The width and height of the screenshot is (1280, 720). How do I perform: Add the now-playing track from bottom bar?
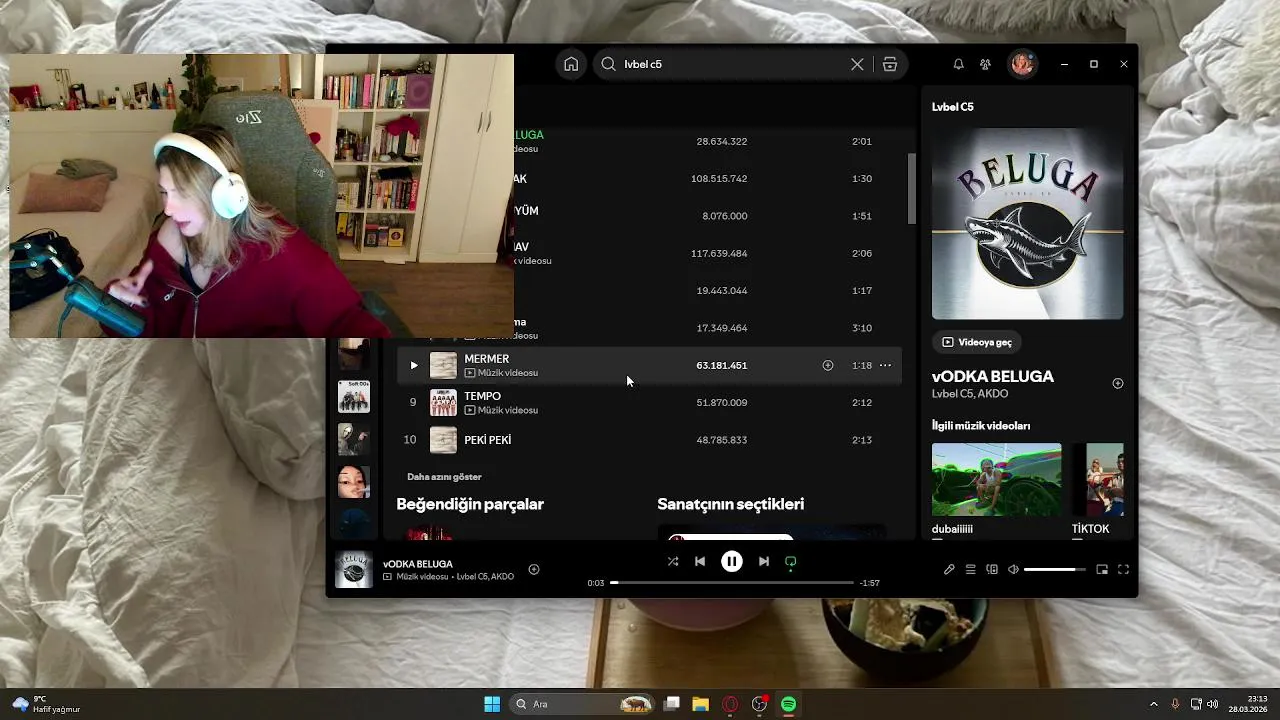point(534,569)
